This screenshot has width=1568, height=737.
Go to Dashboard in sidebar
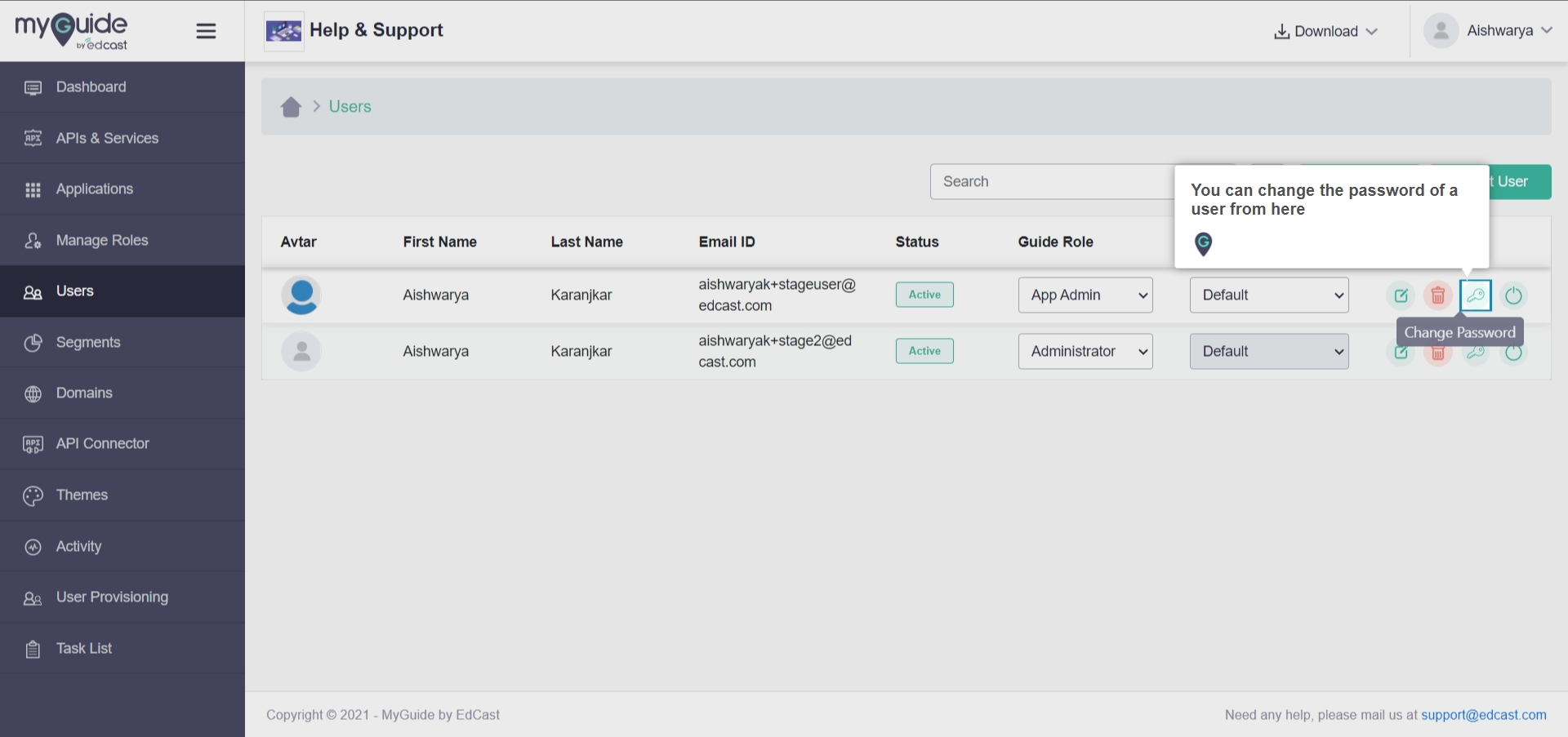pos(122,87)
